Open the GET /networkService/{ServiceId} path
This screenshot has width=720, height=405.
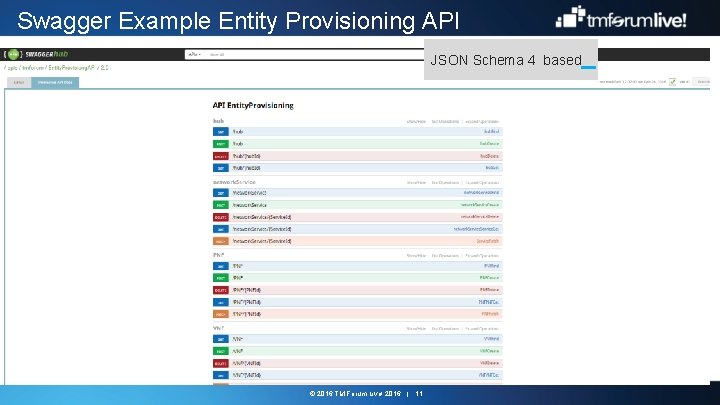click(x=262, y=229)
